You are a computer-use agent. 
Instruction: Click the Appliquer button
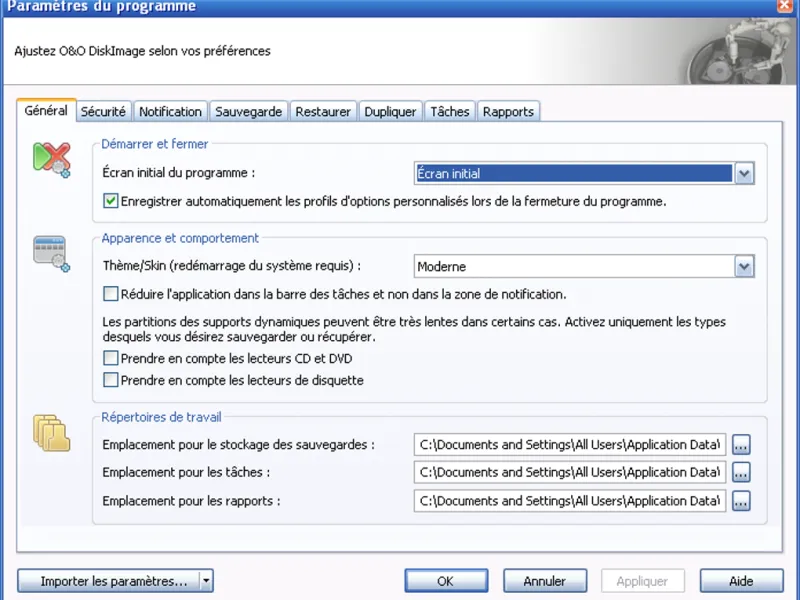tap(642, 581)
